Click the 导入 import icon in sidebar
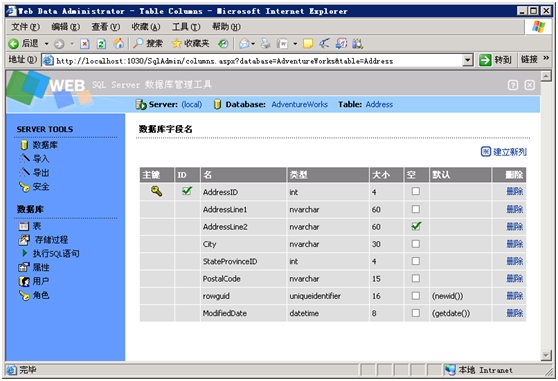This screenshot has width=558, height=381. point(24,158)
